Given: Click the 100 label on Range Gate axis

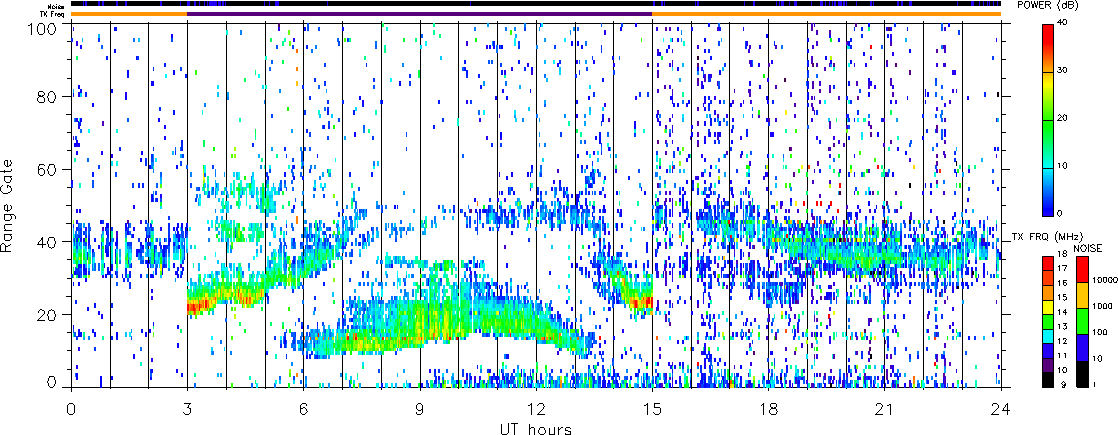Looking at the screenshot, I should point(45,25).
